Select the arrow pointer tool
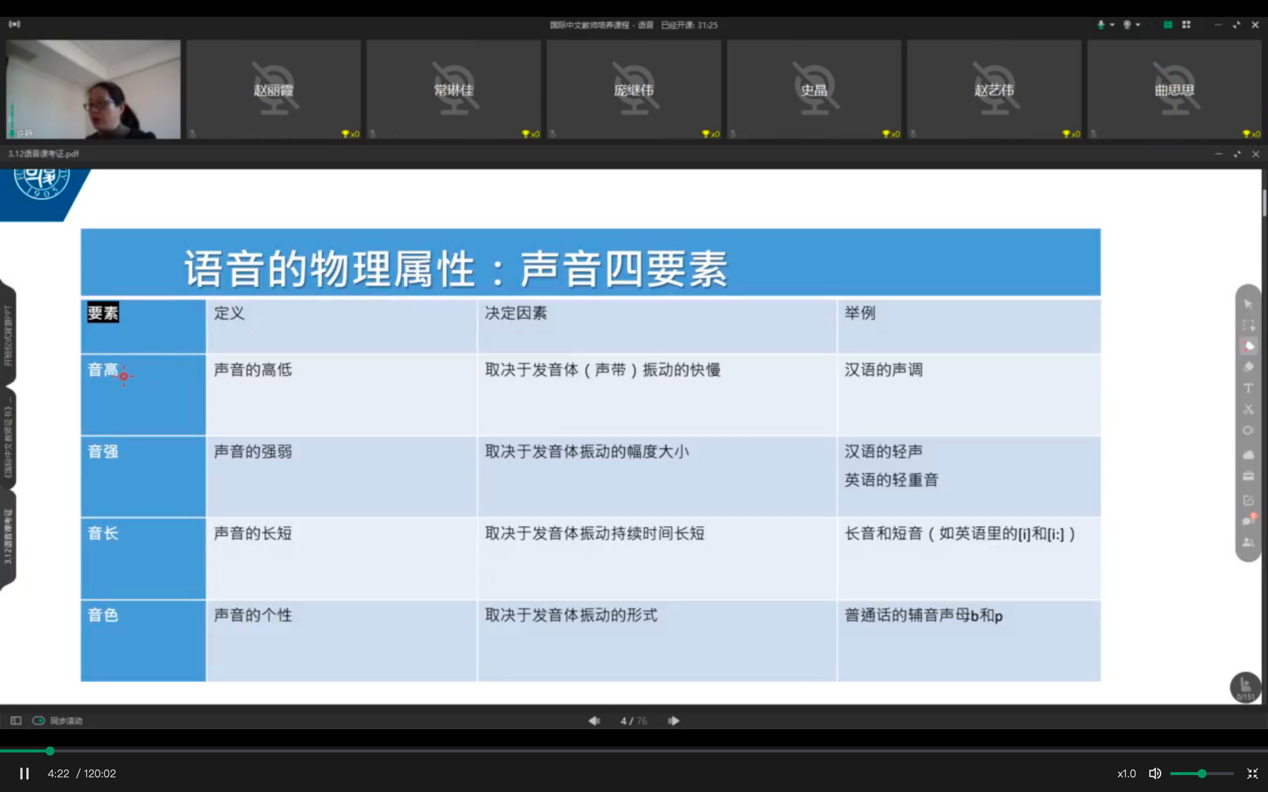 pos(1248,304)
